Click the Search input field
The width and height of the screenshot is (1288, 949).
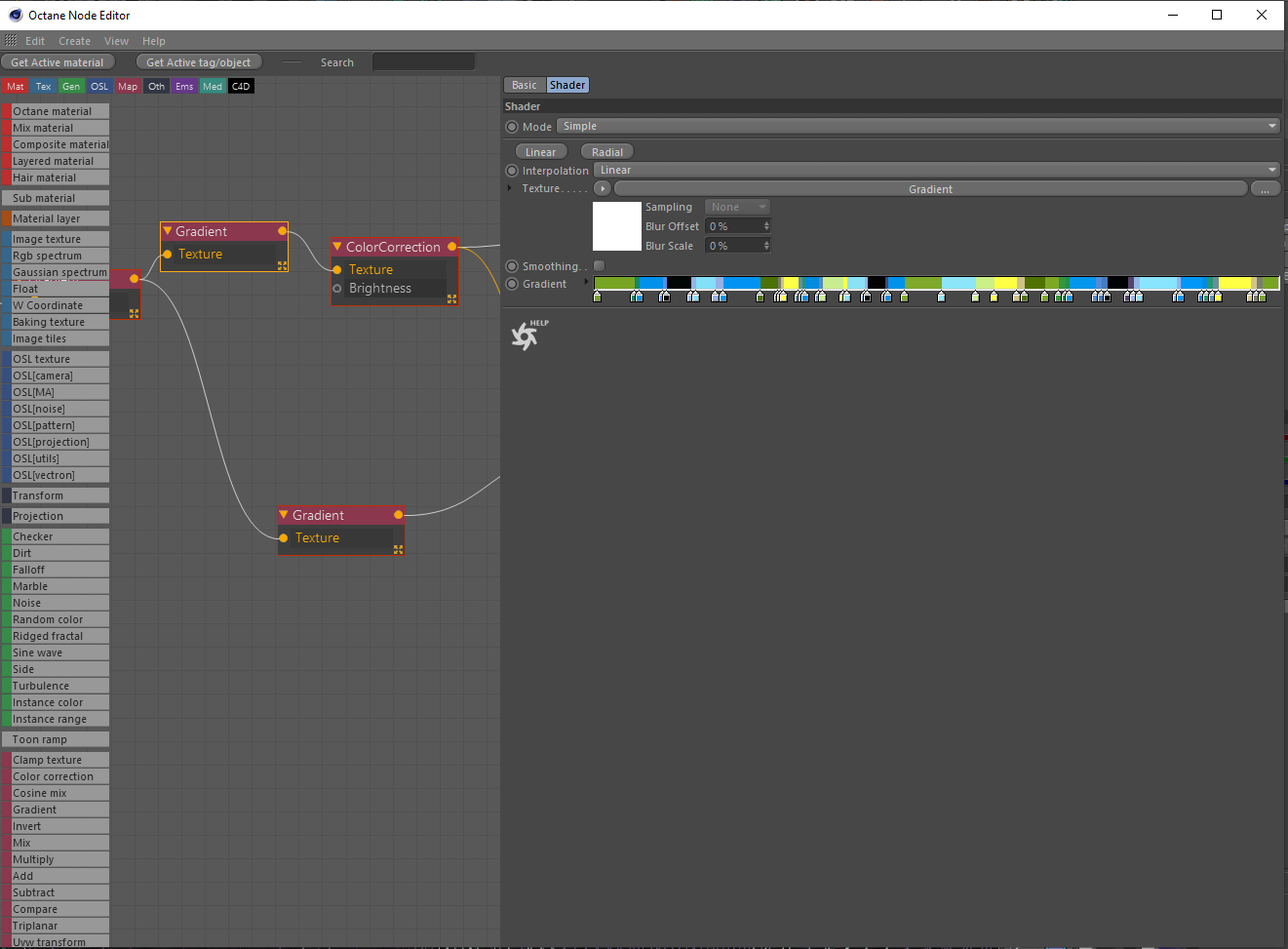pyautogui.click(x=423, y=62)
